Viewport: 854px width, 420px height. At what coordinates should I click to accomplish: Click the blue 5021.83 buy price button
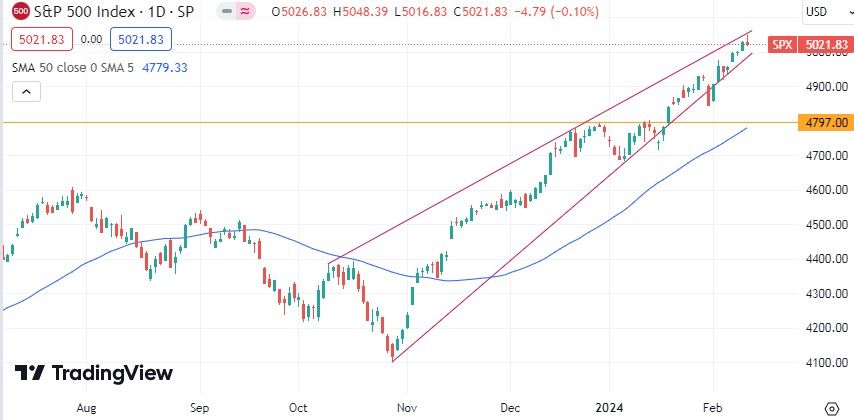pos(141,40)
